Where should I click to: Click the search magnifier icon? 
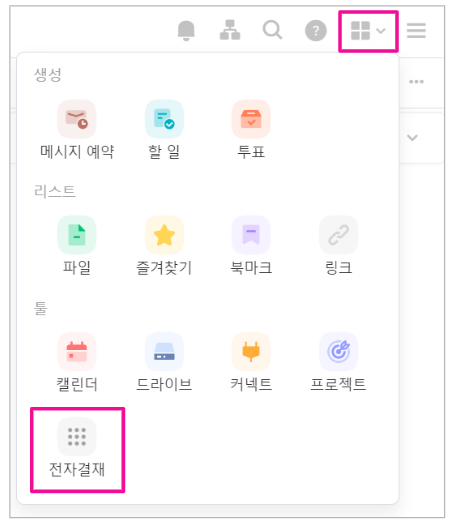click(272, 30)
